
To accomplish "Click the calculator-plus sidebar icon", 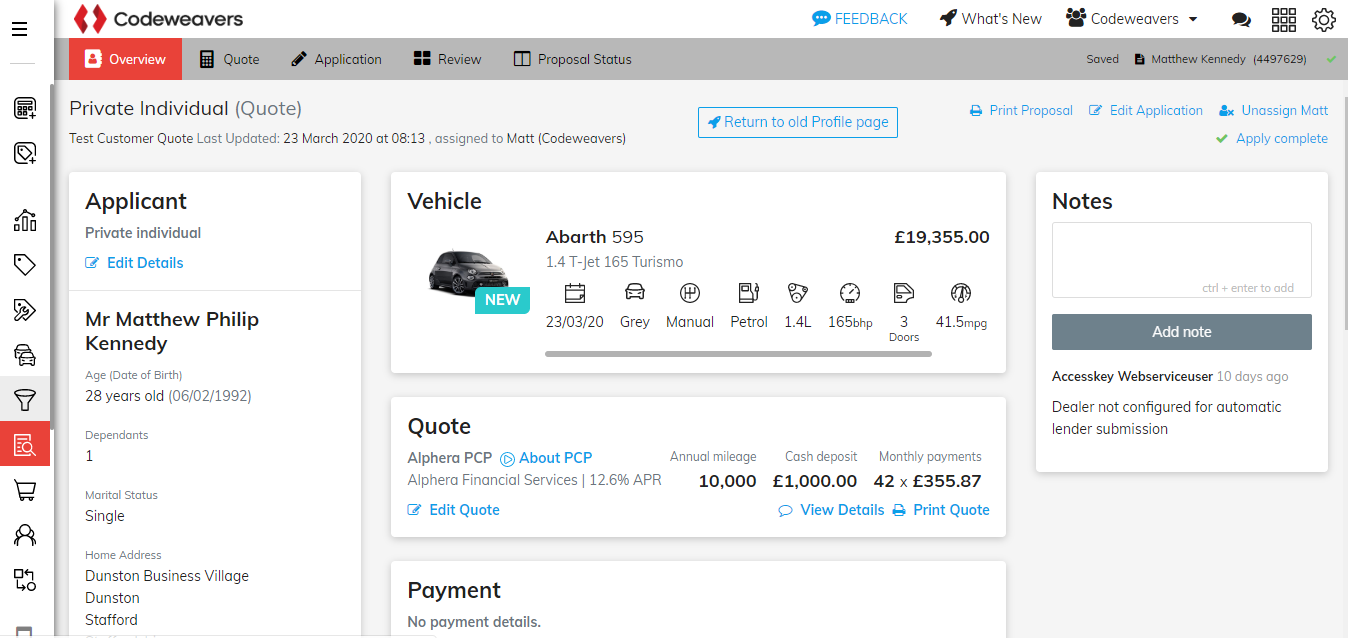I will click(x=25, y=108).
